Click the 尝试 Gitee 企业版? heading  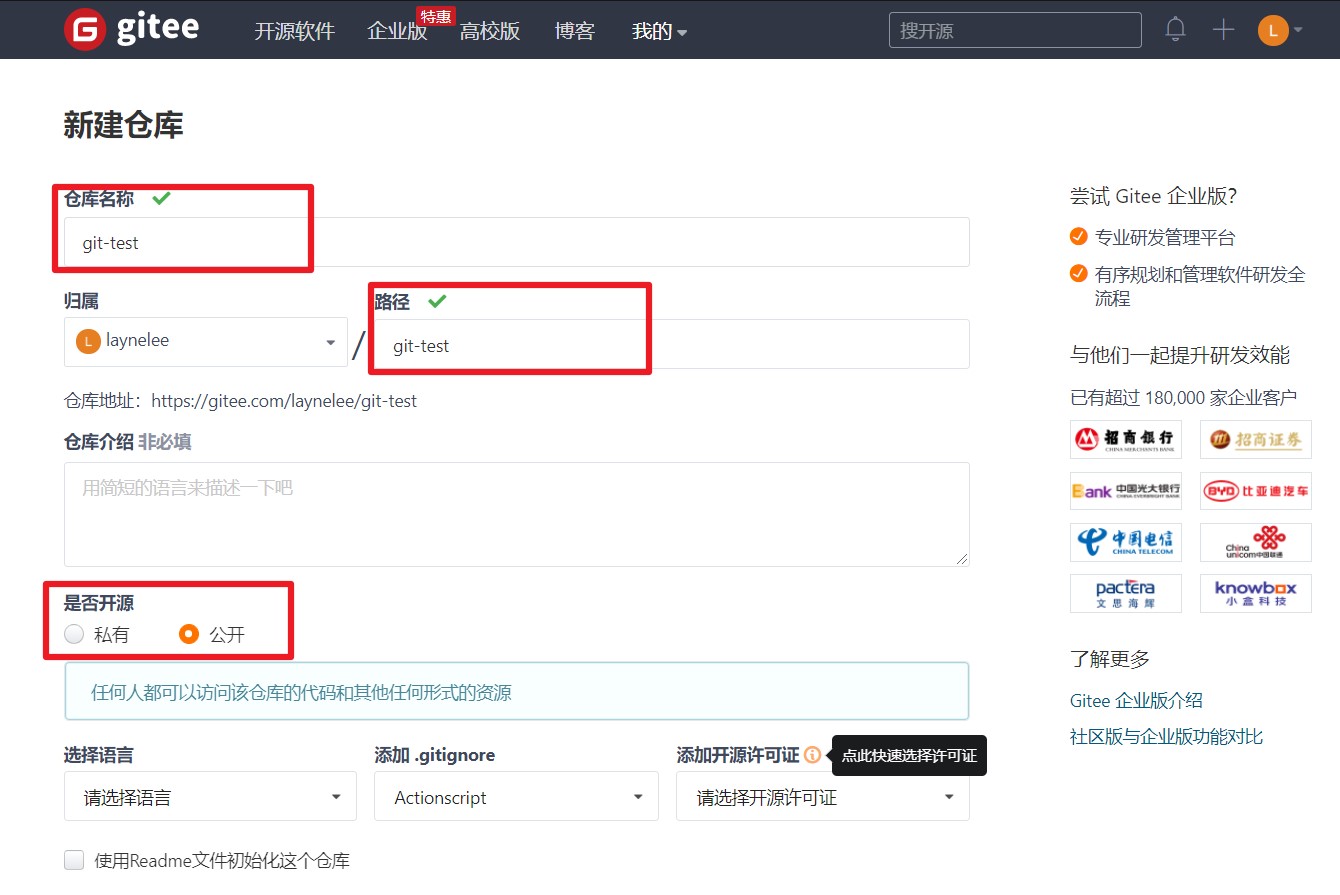tap(1153, 196)
